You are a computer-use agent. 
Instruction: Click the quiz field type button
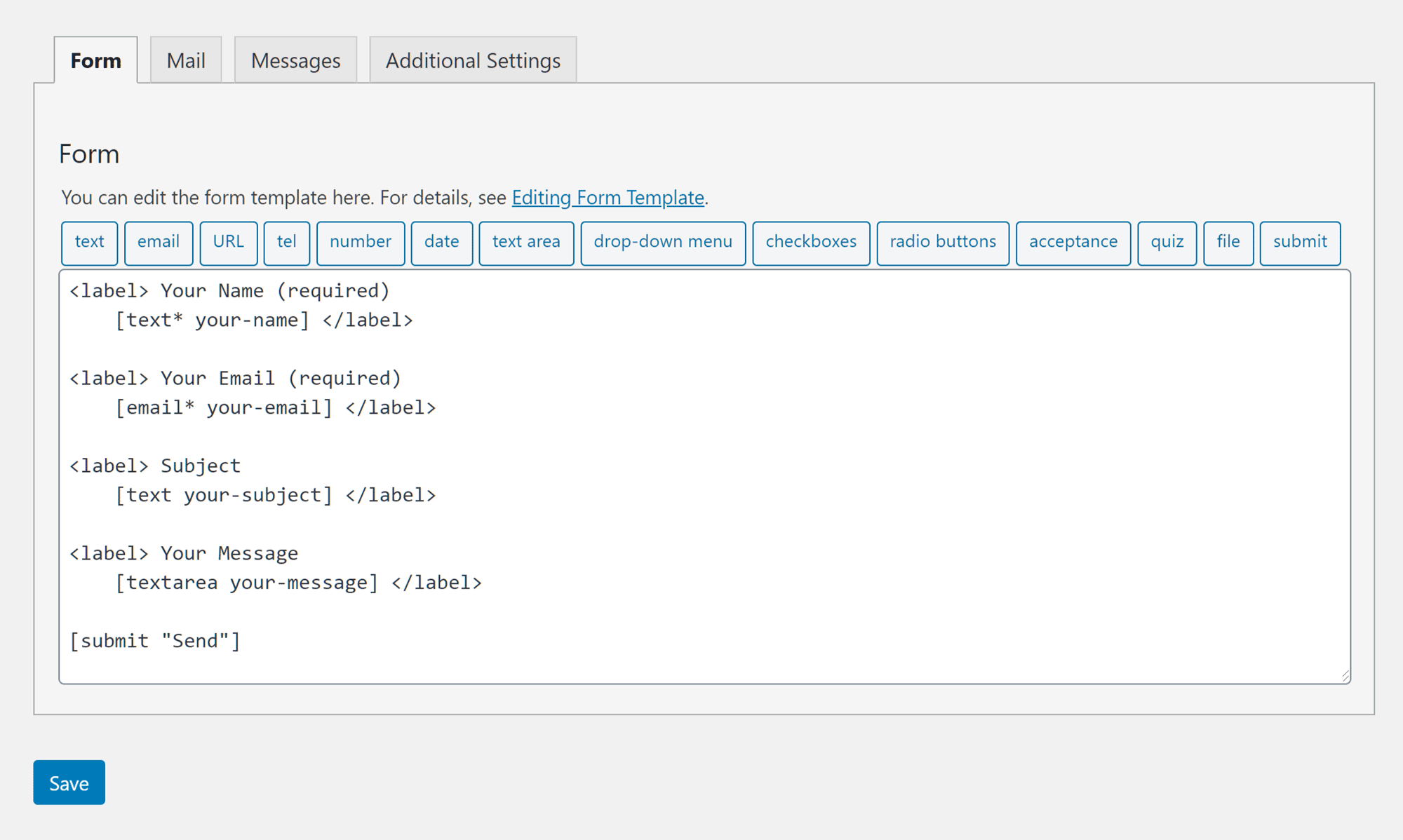pos(1167,241)
